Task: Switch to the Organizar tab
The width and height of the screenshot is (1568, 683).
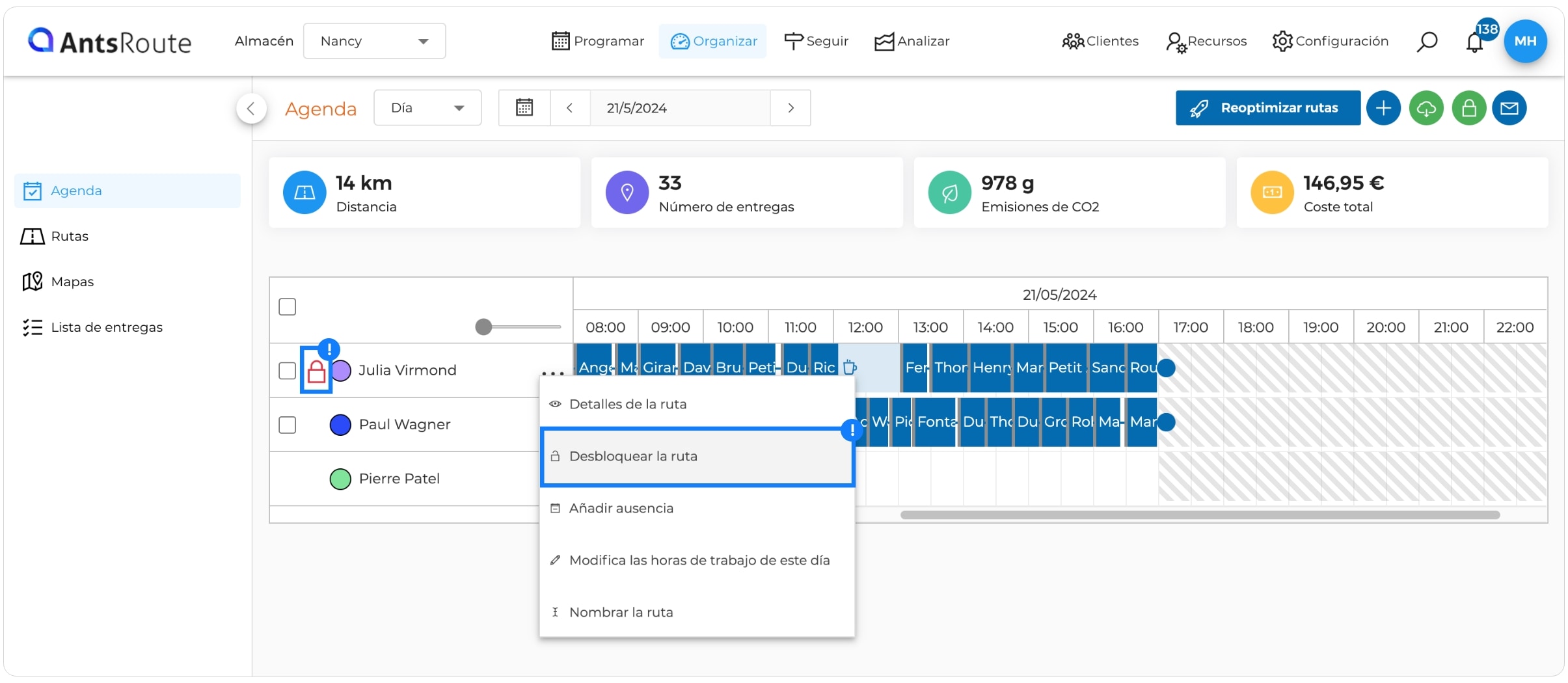Action: pyautogui.click(x=713, y=41)
